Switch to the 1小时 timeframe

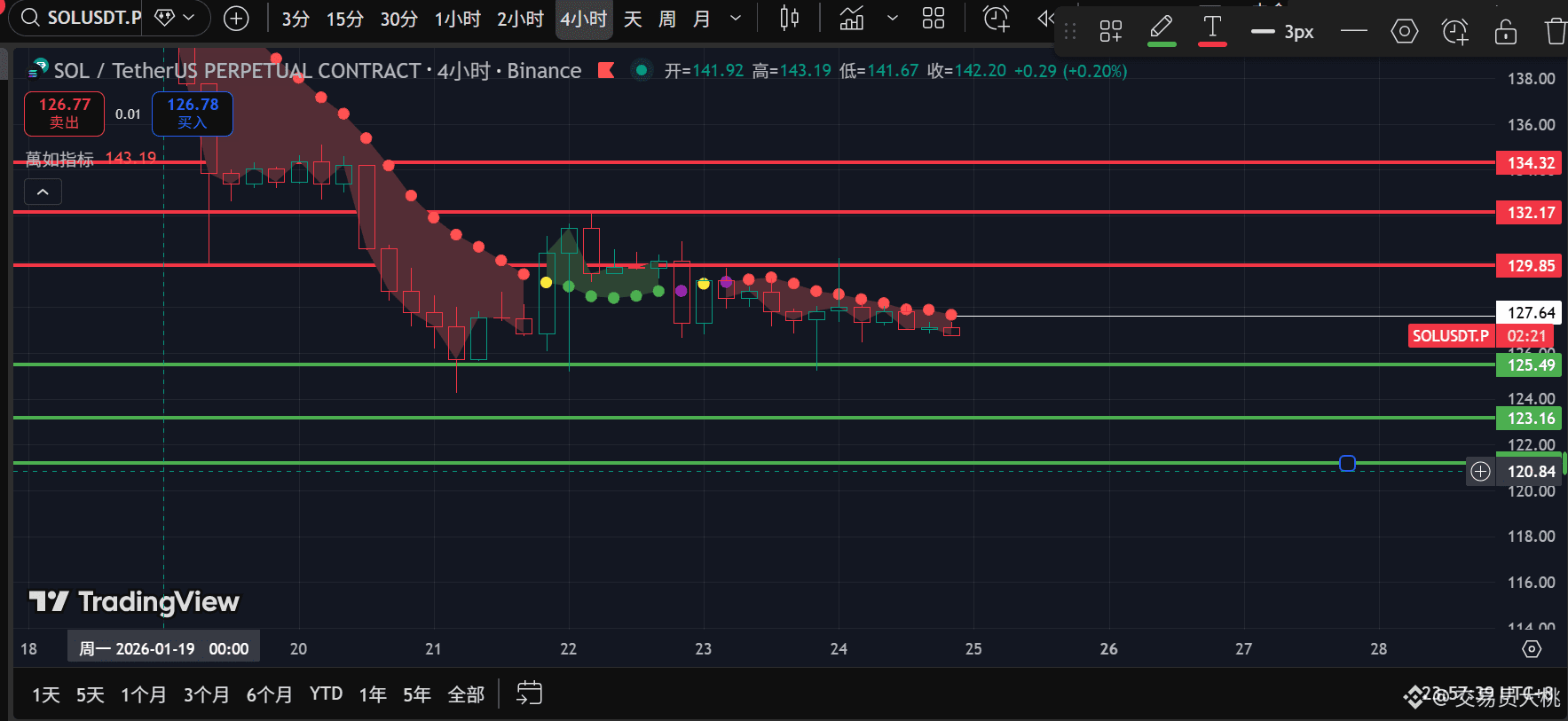coord(458,19)
